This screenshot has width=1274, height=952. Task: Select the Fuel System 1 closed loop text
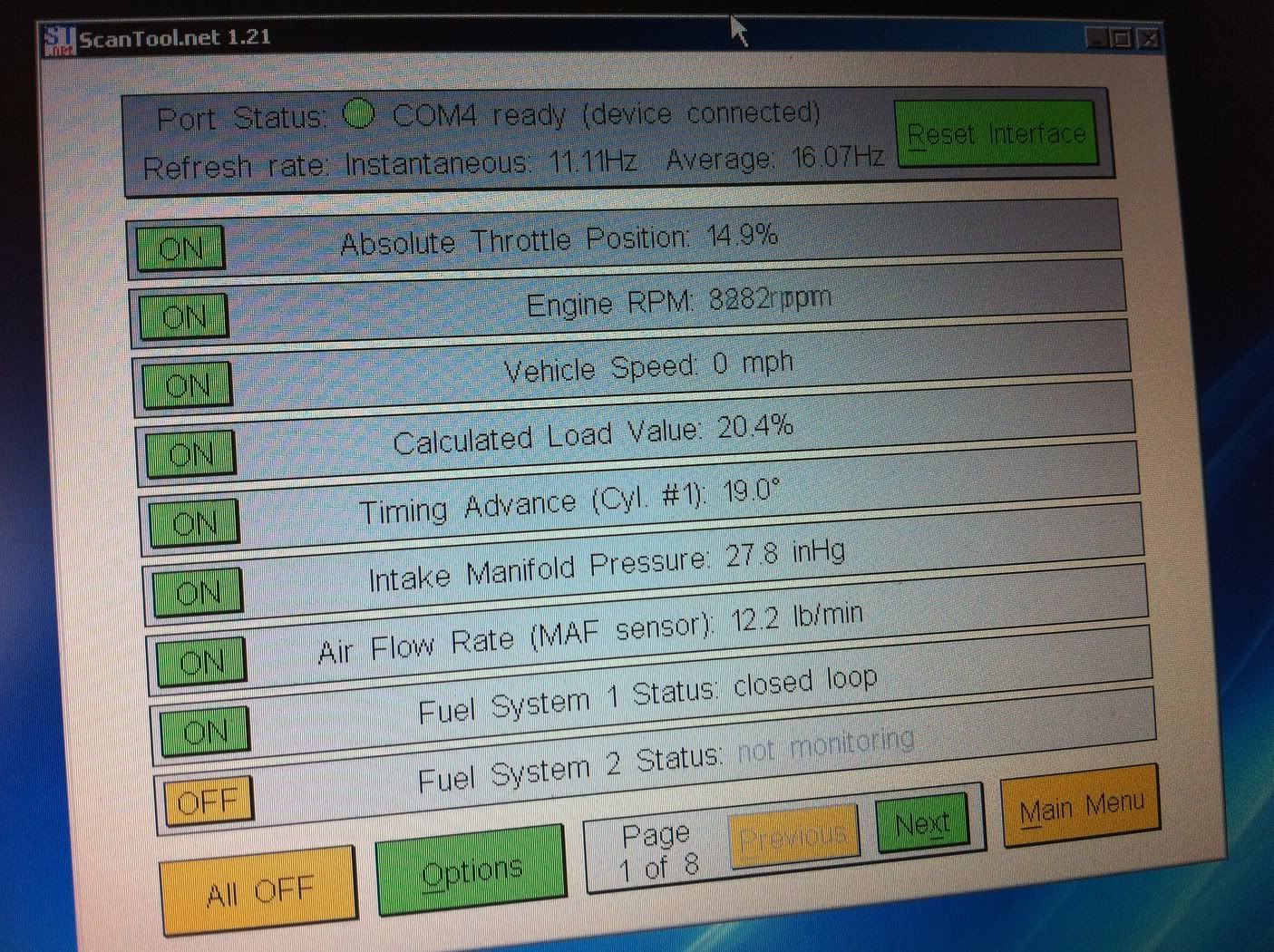(806, 682)
